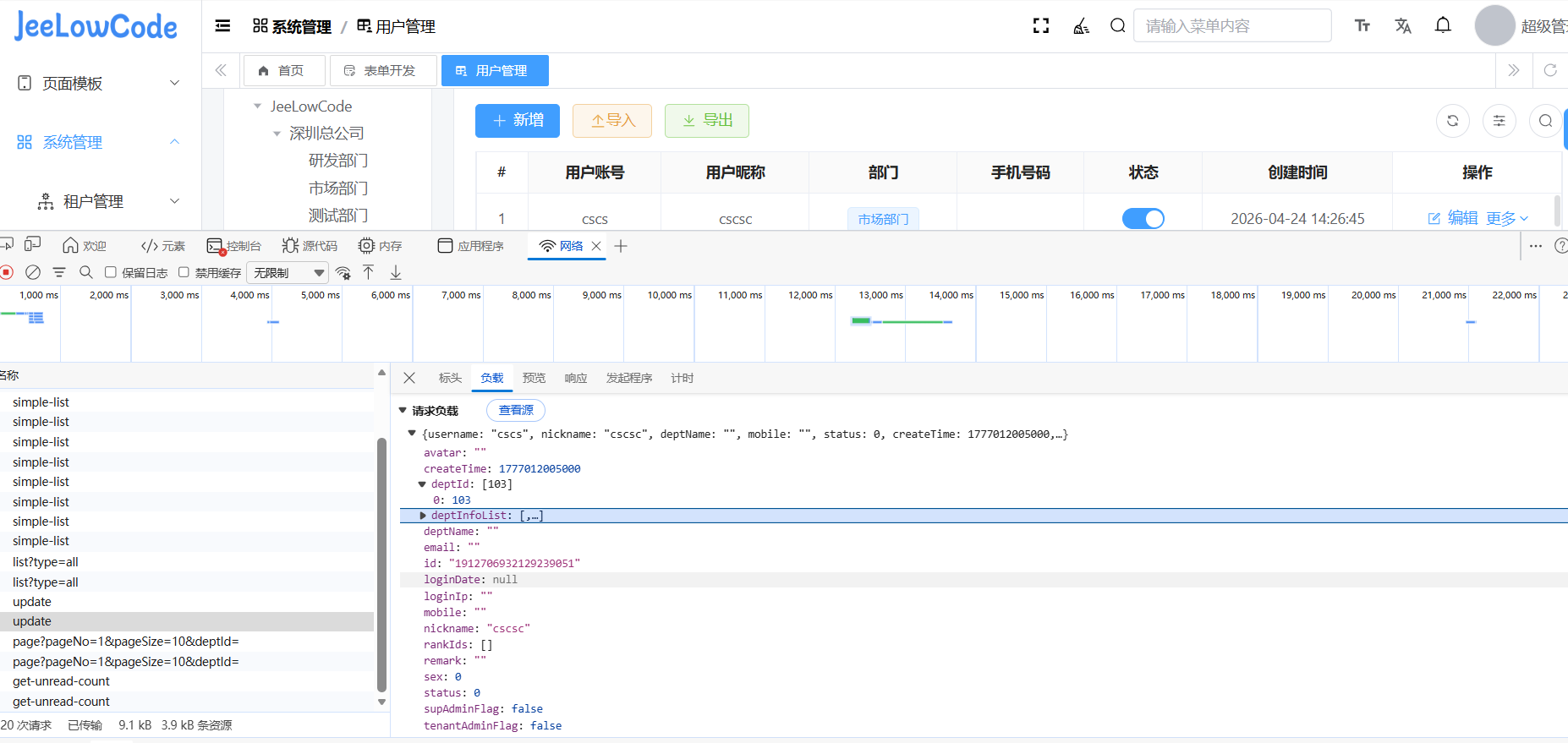The height and width of the screenshot is (743, 1568).
Task: Click the table refresh circular icon
Action: [1452, 121]
